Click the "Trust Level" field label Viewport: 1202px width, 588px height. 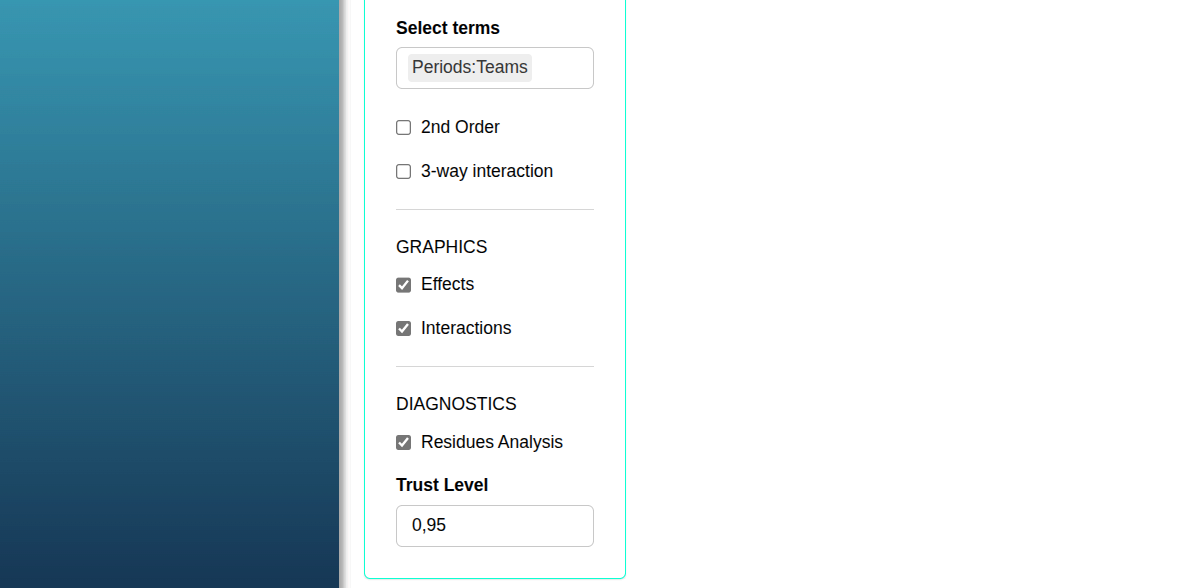tap(442, 485)
